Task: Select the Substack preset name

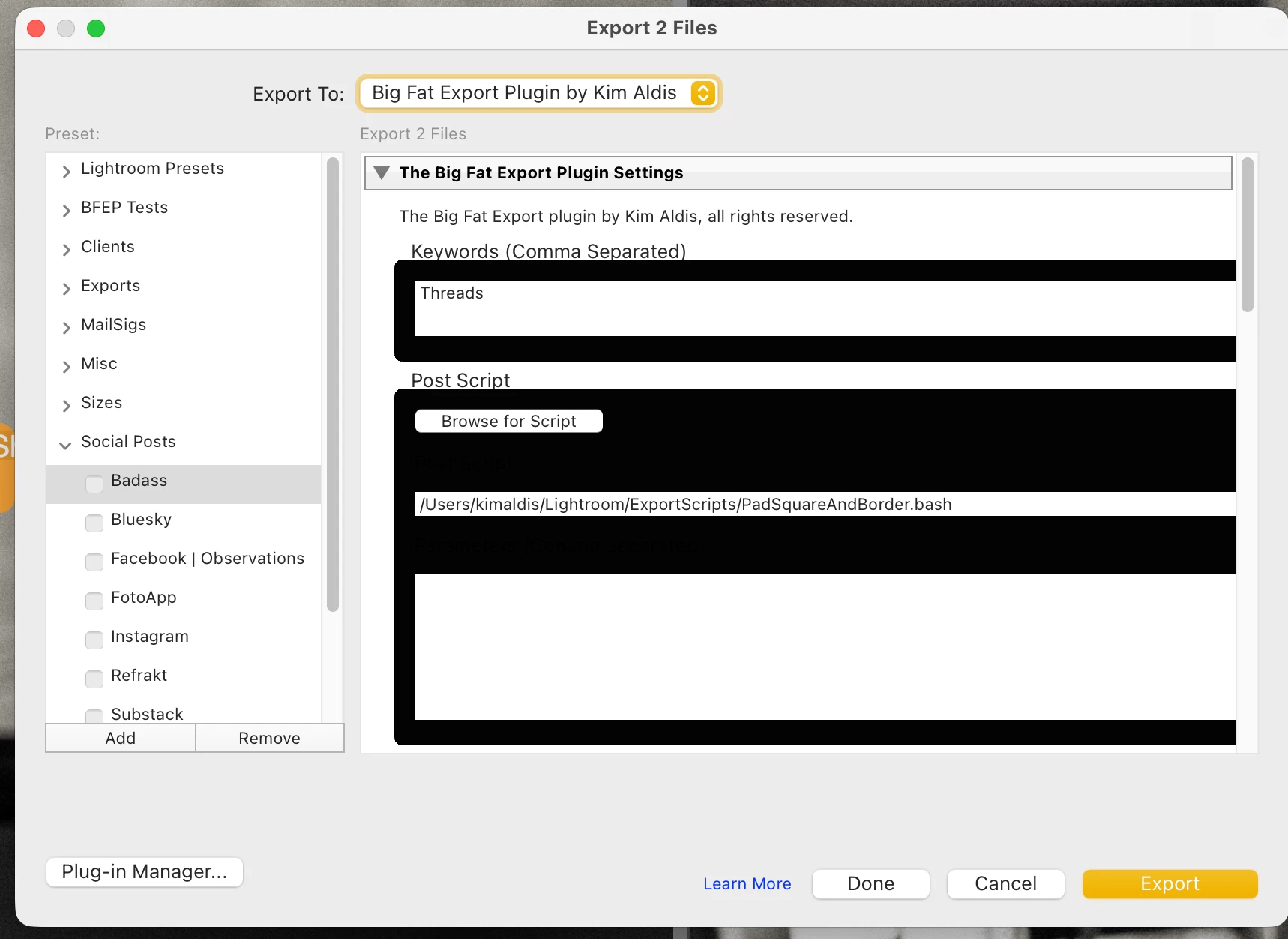Action: click(147, 714)
